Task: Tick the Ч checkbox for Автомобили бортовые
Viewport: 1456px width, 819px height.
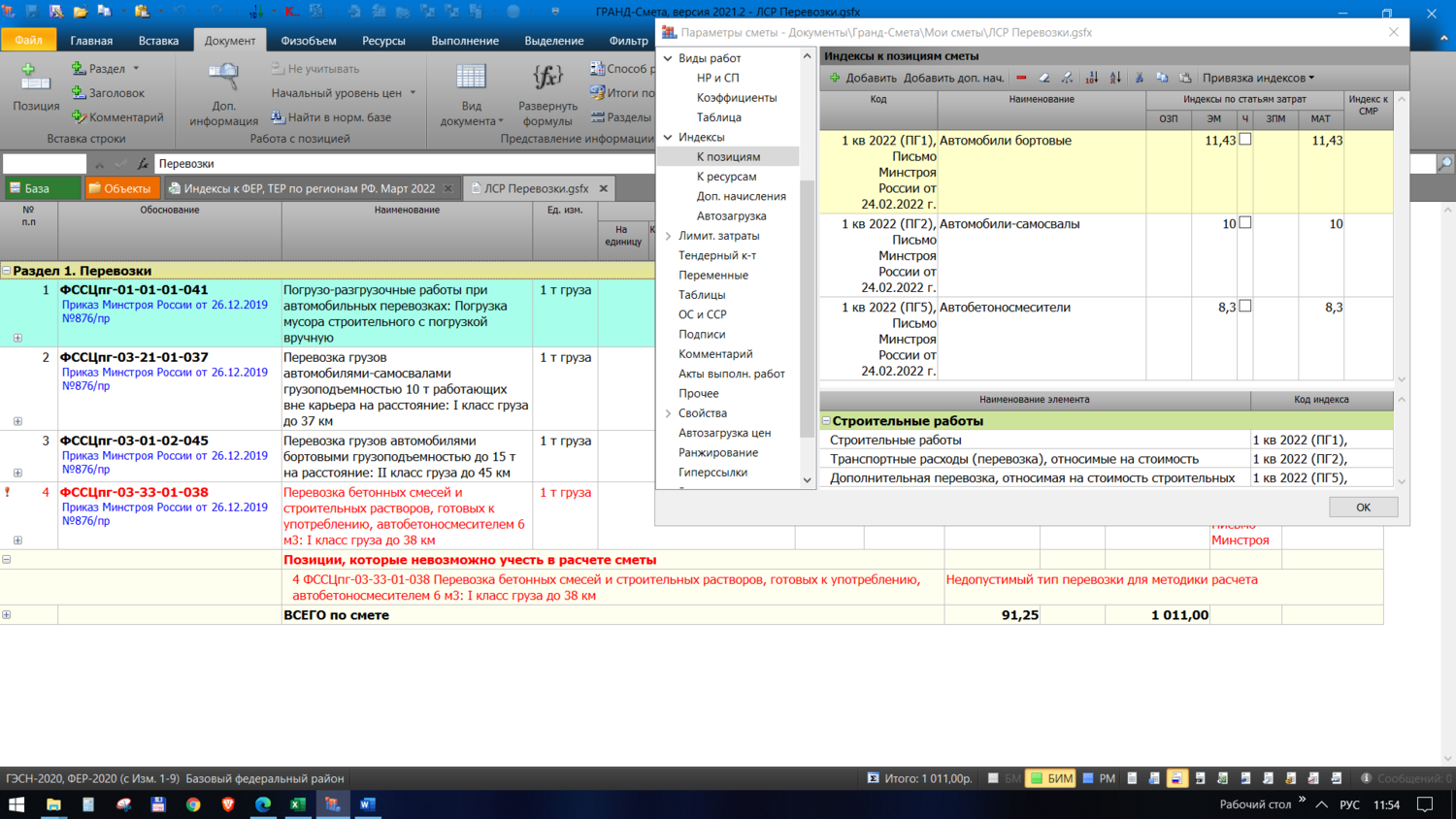Action: pos(1245,140)
